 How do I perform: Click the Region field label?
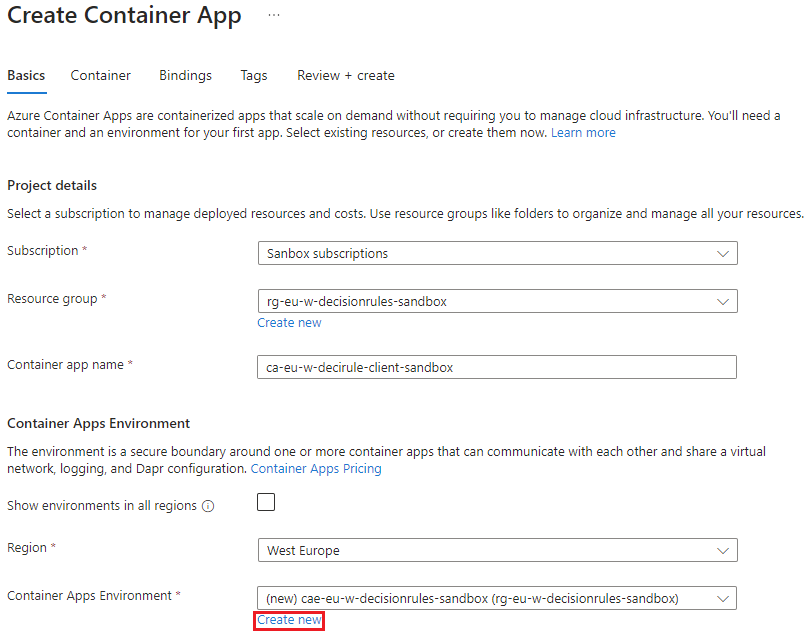tap(27, 549)
